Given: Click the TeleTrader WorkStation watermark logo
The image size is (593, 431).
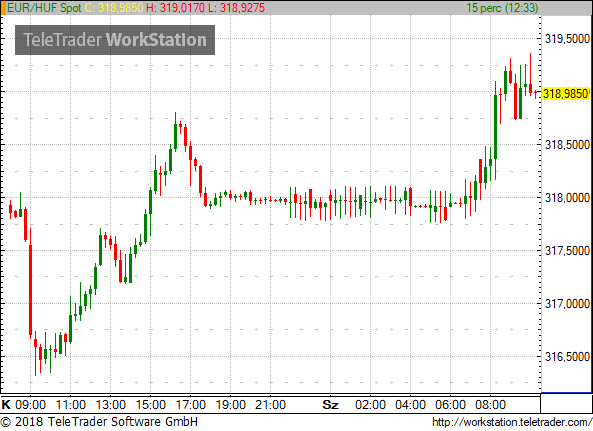Looking at the screenshot, I should click(115, 40).
